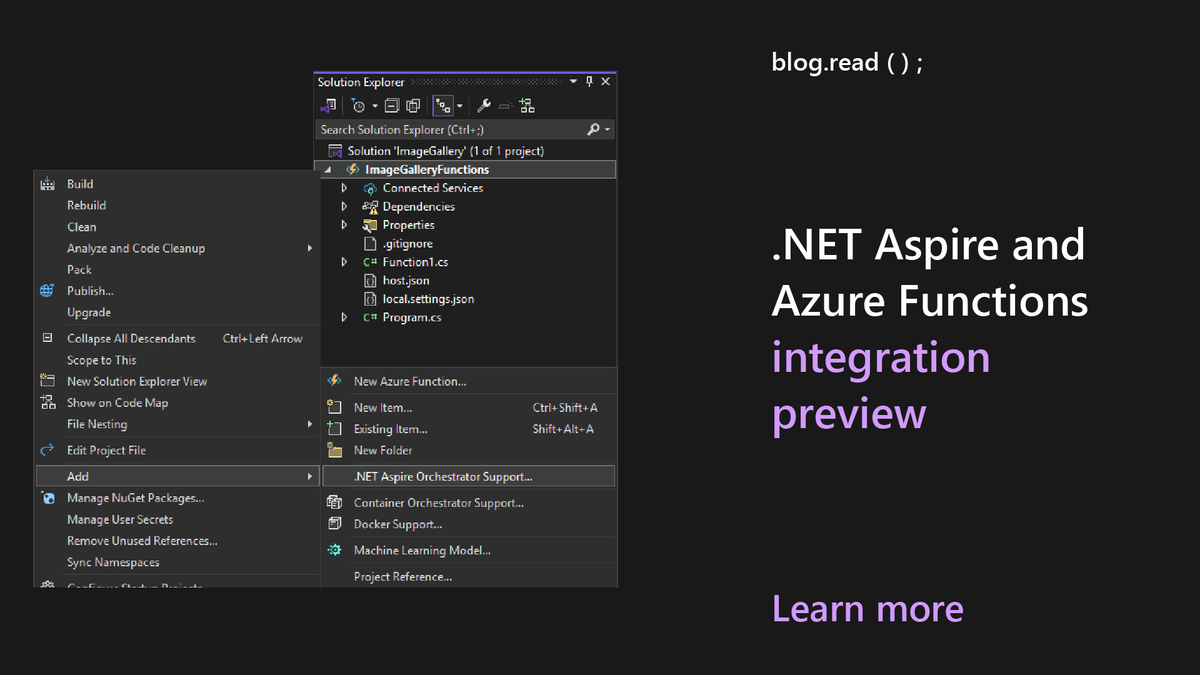Viewport: 1200px width, 675px height.
Task: Expand the Dependencies tree node
Action: point(344,206)
